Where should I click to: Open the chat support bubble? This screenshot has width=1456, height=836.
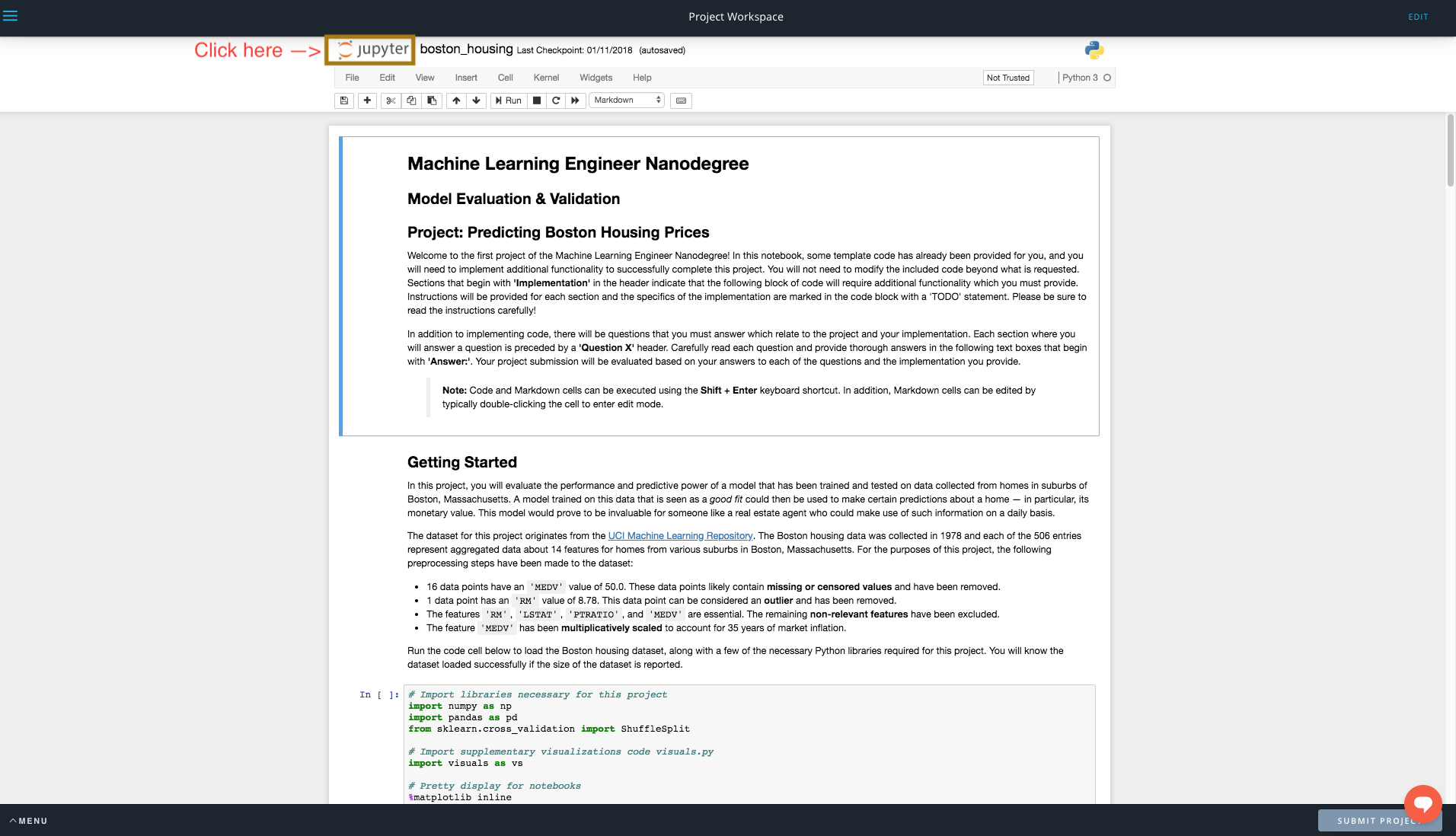point(1422,803)
